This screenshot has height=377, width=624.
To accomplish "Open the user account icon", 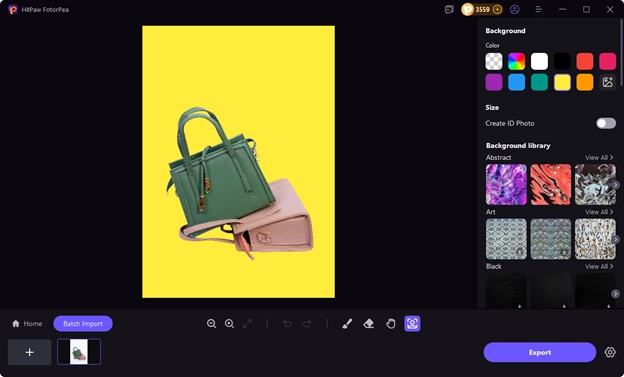I will tap(515, 9).
